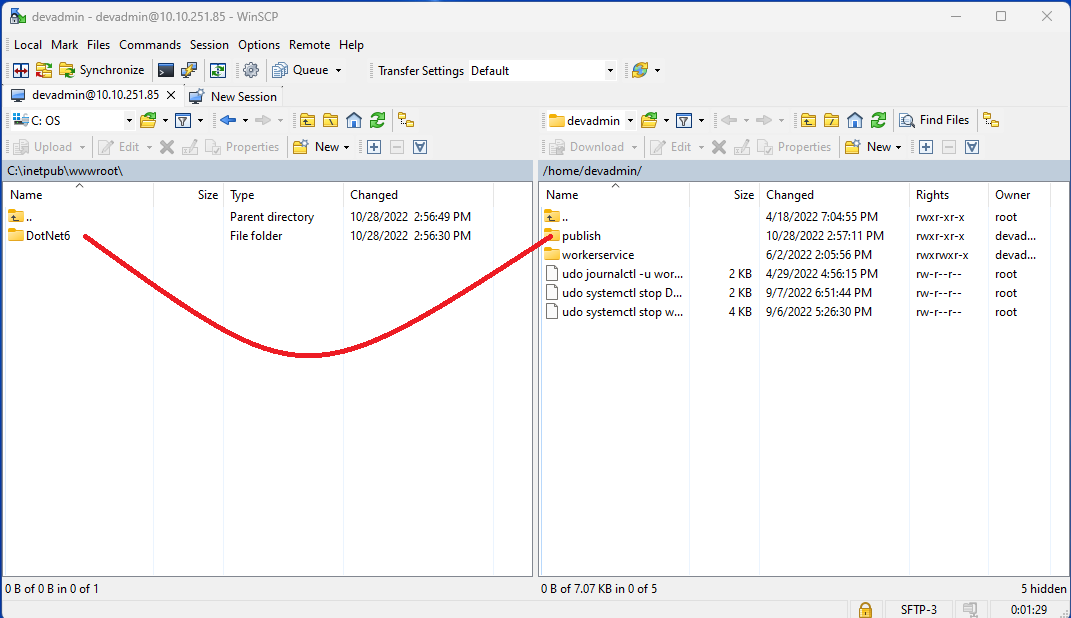Sort the local panel by Type column header
Screen dimensions: 1071x618
coord(283,195)
